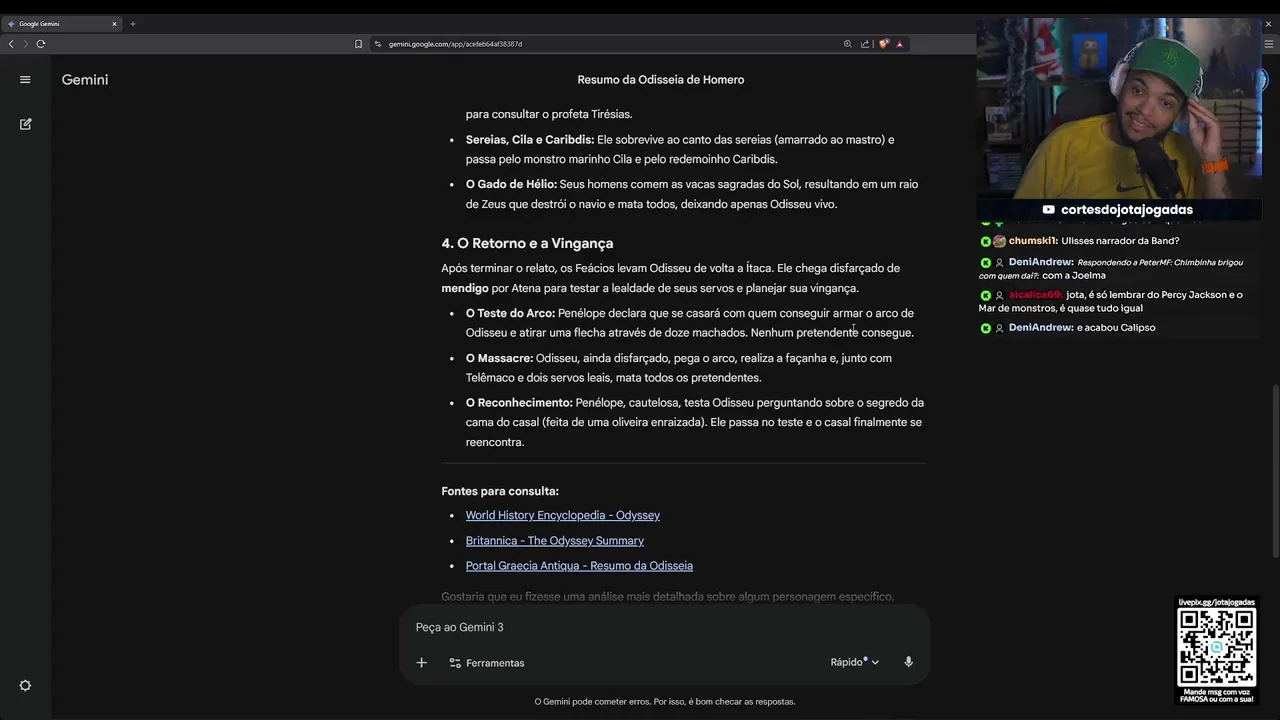
Task: Open Gemini settings gear in the sidebar
Action: (25, 686)
